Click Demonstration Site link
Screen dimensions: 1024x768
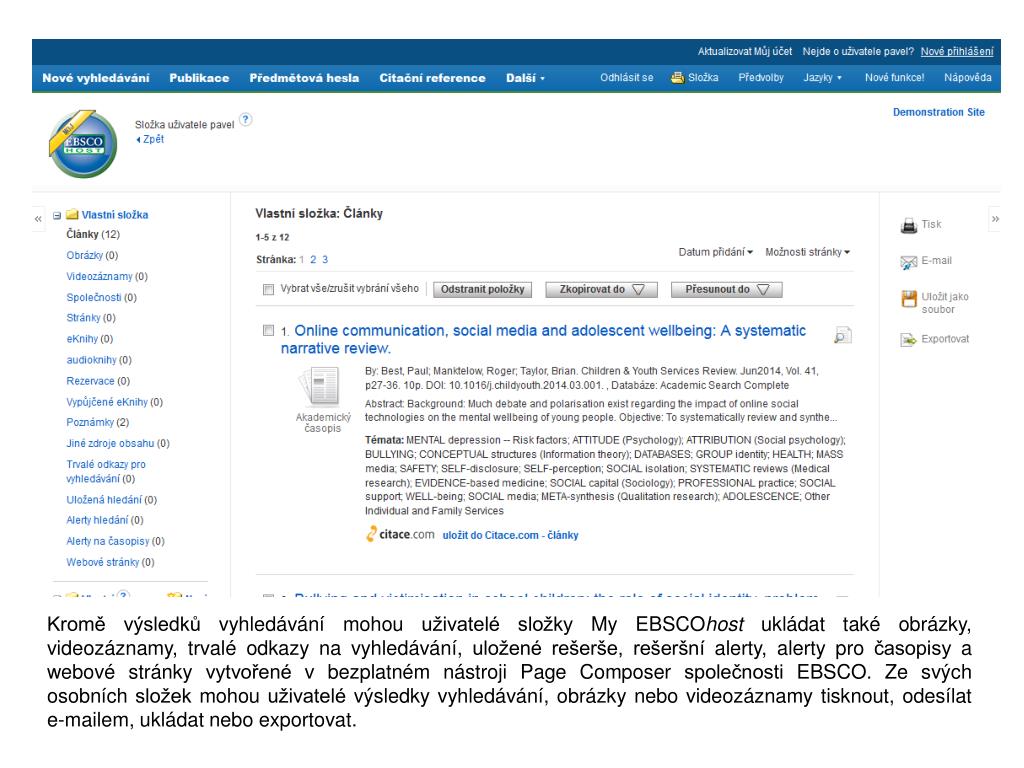click(938, 112)
